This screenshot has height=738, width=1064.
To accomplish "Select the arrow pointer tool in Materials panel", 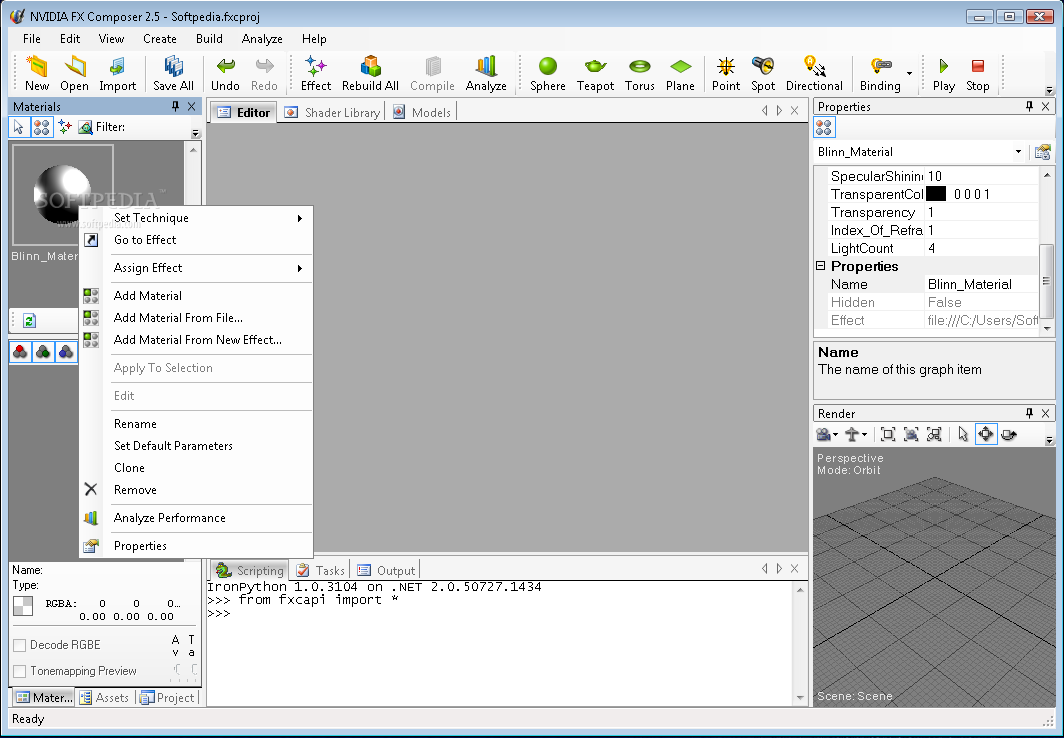I will coord(19,127).
